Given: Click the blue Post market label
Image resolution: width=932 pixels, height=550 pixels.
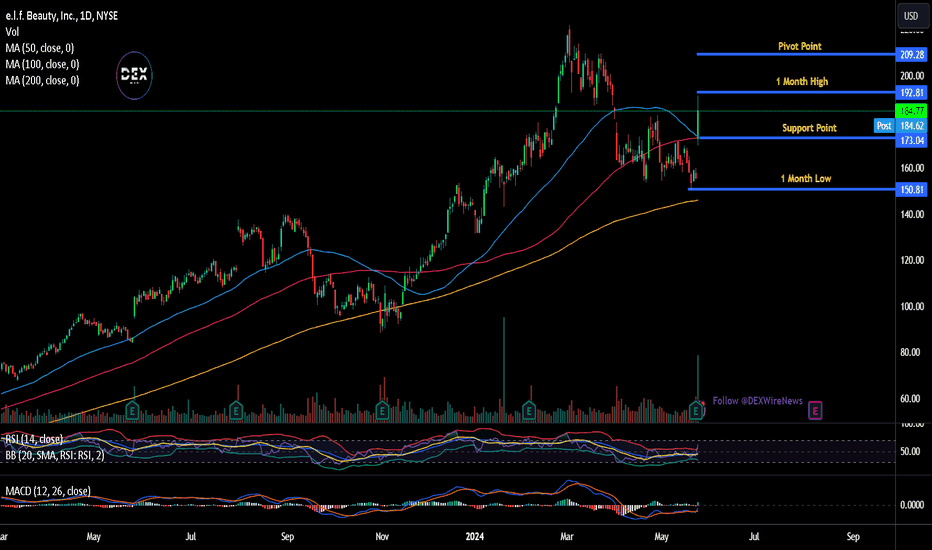Looking at the screenshot, I should point(884,125).
